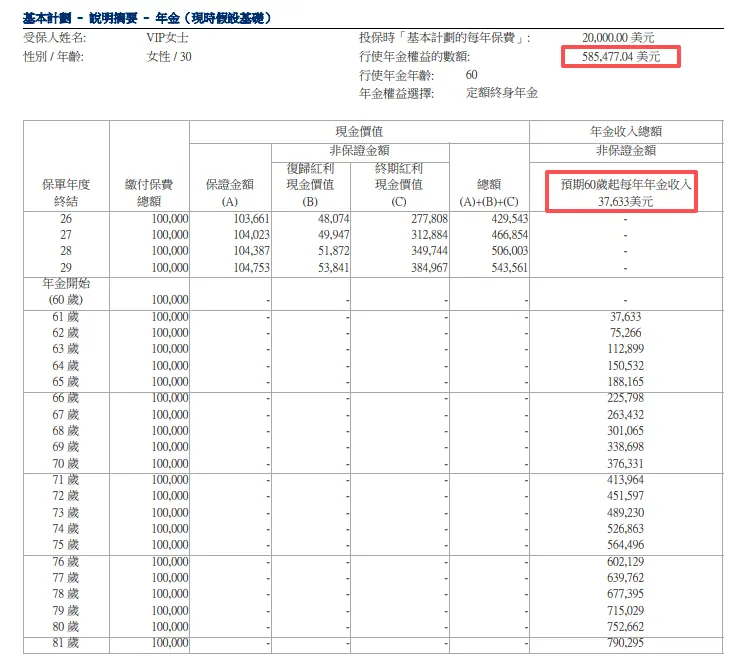Screen dimensions: 756x670
Task: Click reversionary bonus value 48,074
Action: coord(333,219)
